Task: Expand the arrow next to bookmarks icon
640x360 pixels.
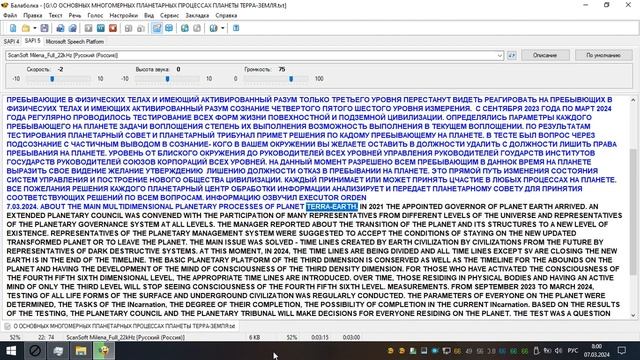Action: pos(222,28)
